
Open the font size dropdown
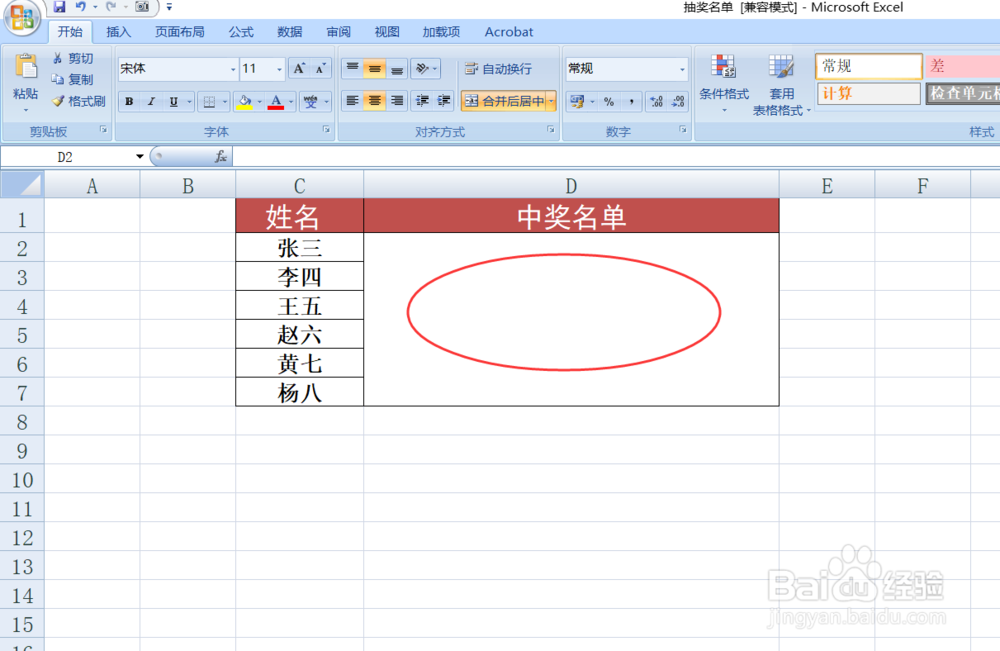coord(279,69)
